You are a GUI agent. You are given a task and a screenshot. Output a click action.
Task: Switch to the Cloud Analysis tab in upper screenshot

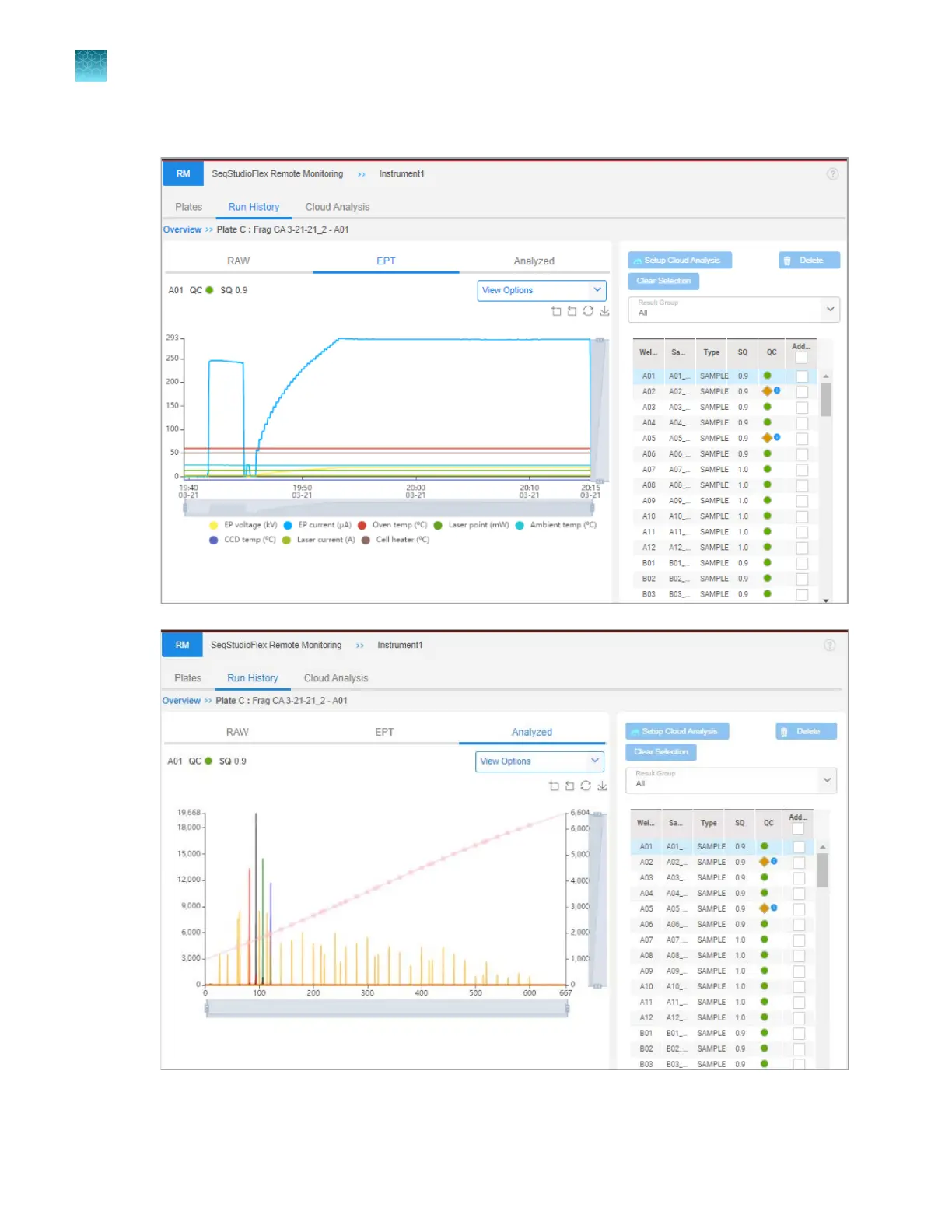pyautogui.click(x=338, y=207)
